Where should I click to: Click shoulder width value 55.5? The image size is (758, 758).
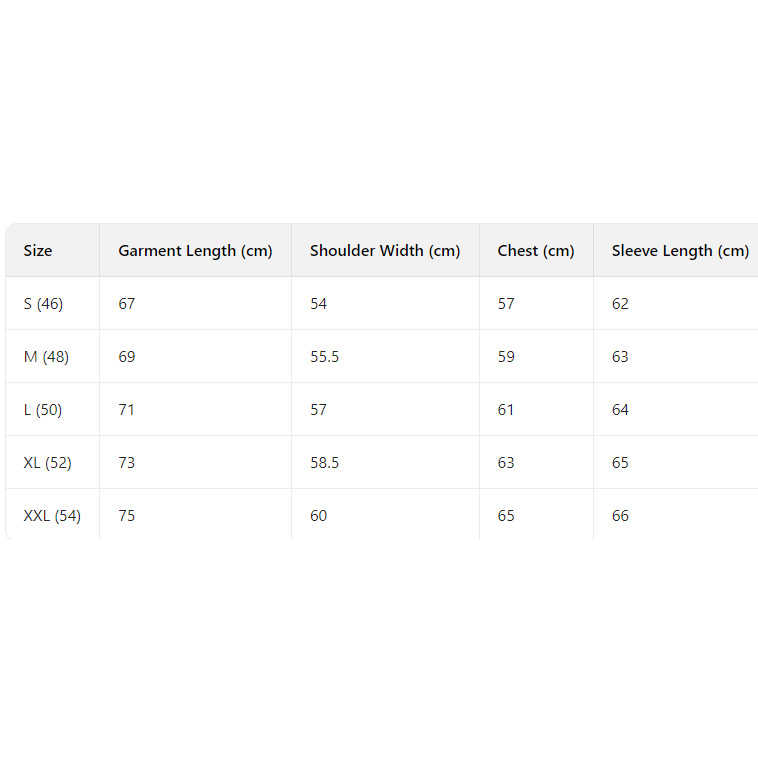click(325, 357)
